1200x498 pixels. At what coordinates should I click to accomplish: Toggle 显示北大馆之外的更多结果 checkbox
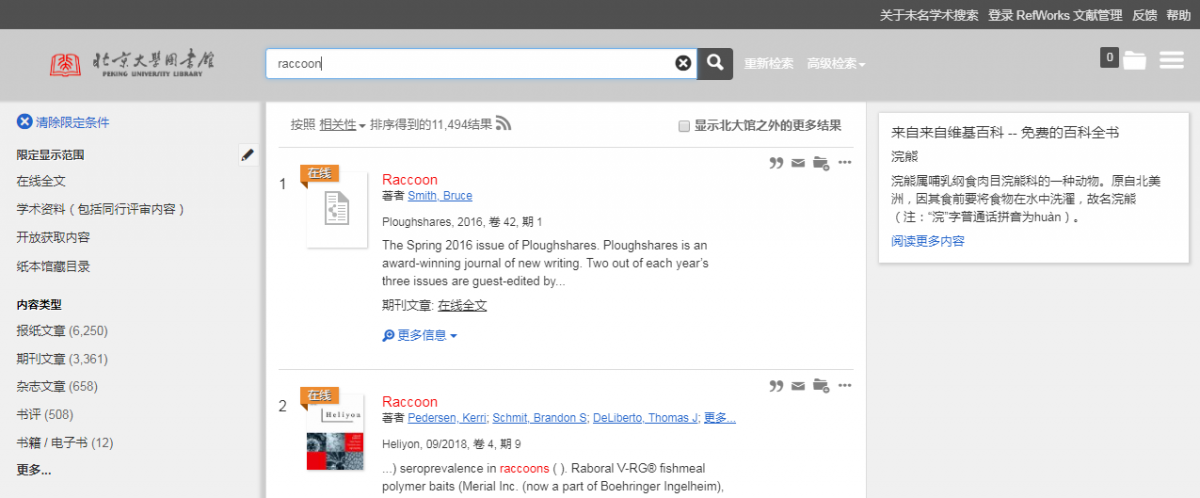[x=684, y=126]
